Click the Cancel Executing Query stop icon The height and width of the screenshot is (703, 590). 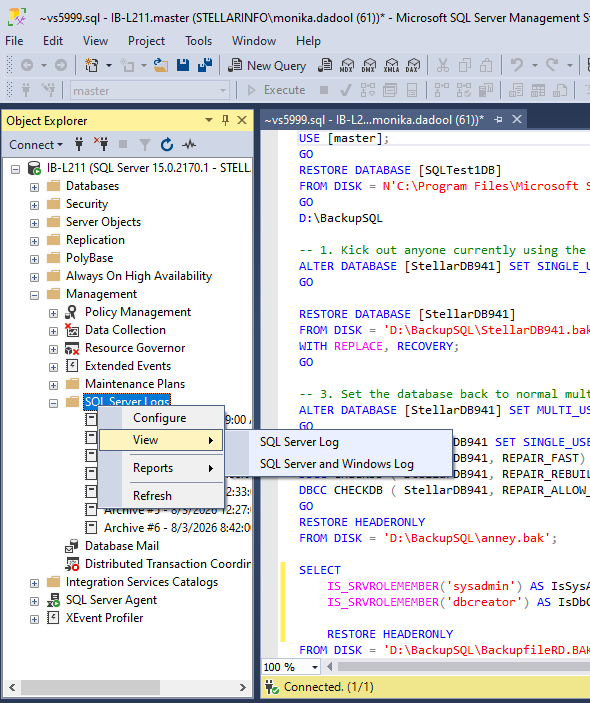tap(324, 90)
